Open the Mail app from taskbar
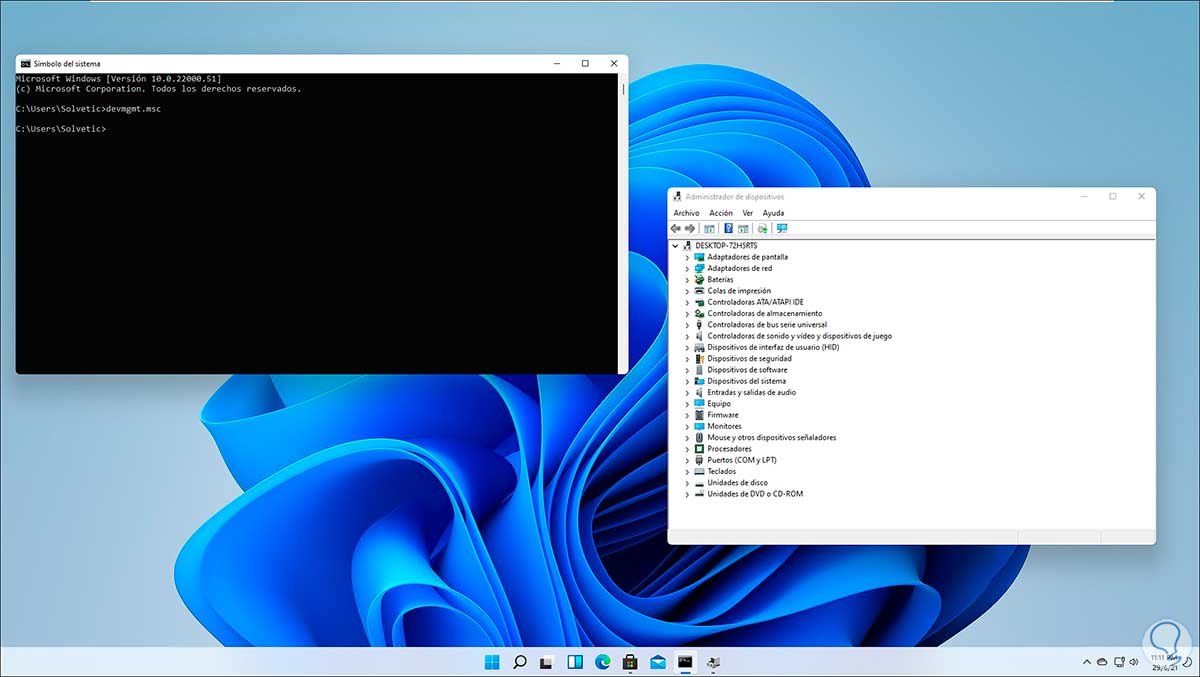Image resolution: width=1200 pixels, height=677 pixels. (x=658, y=662)
